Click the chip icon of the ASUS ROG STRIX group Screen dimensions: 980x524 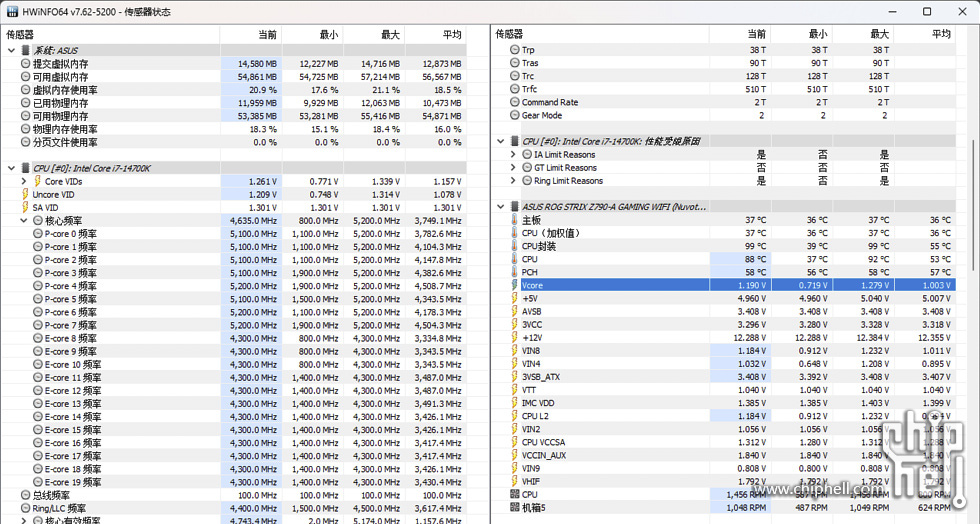514,206
